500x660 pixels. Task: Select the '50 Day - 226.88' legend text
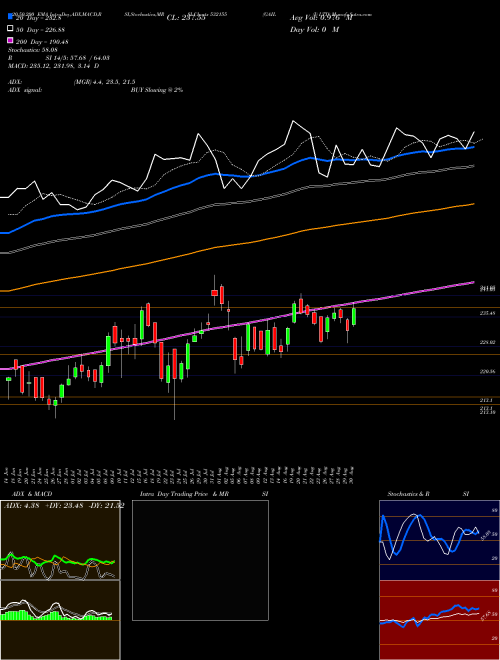click(40, 30)
